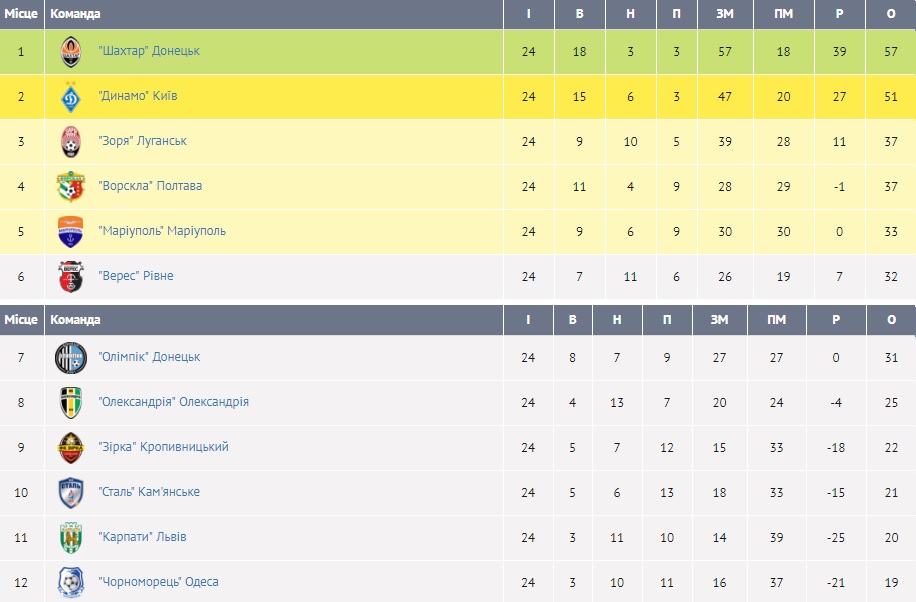Open the "Шахтар" Донецьк team link
916x602 pixels.
149,51
